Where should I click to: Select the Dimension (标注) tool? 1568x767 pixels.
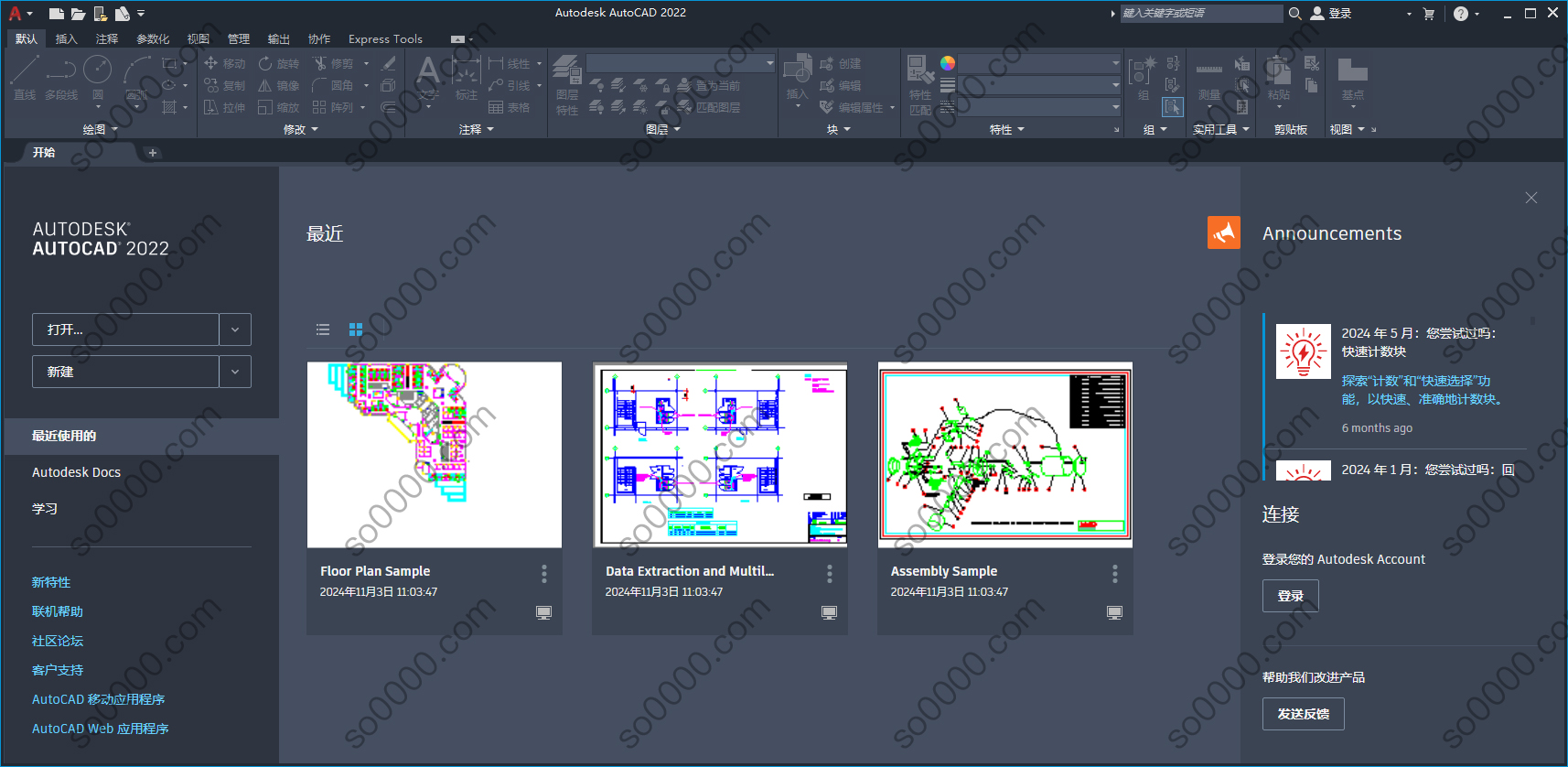tap(467, 79)
